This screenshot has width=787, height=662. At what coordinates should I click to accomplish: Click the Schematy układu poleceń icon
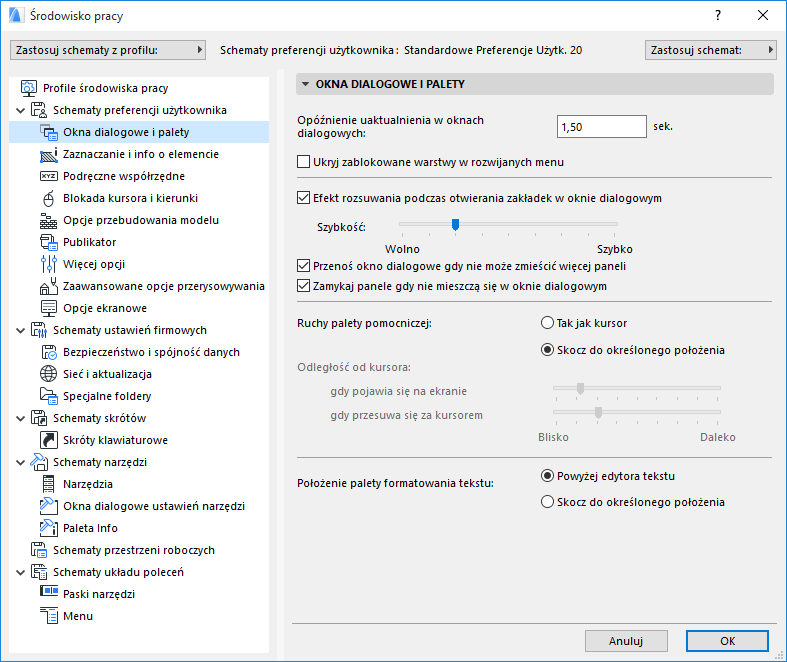click(x=39, y=572)
